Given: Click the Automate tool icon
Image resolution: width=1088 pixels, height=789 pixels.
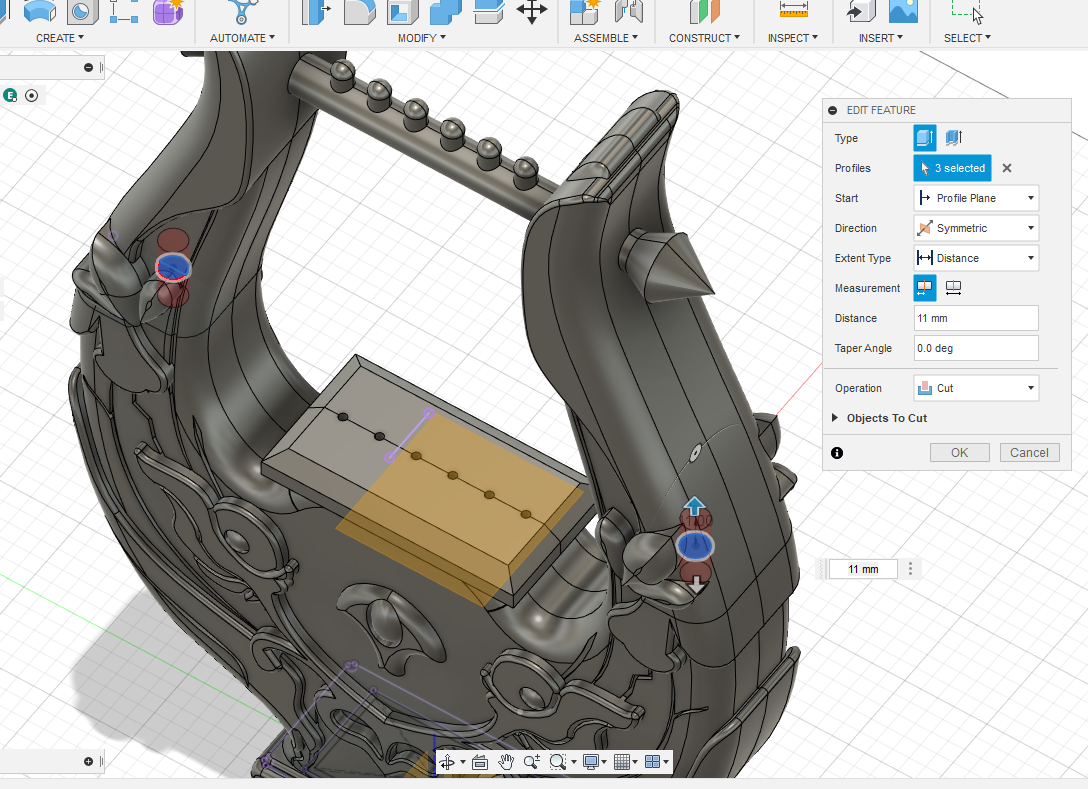Looking at the screenshot, I should click(241, 11).
